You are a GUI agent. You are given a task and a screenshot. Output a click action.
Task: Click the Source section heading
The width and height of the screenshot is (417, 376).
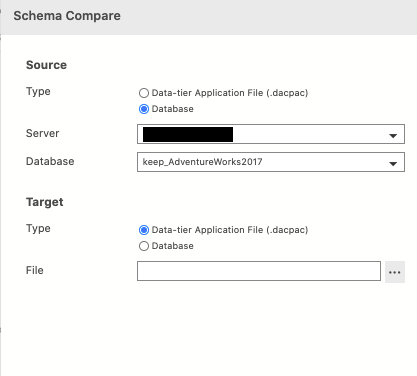(x=46, y=65)
